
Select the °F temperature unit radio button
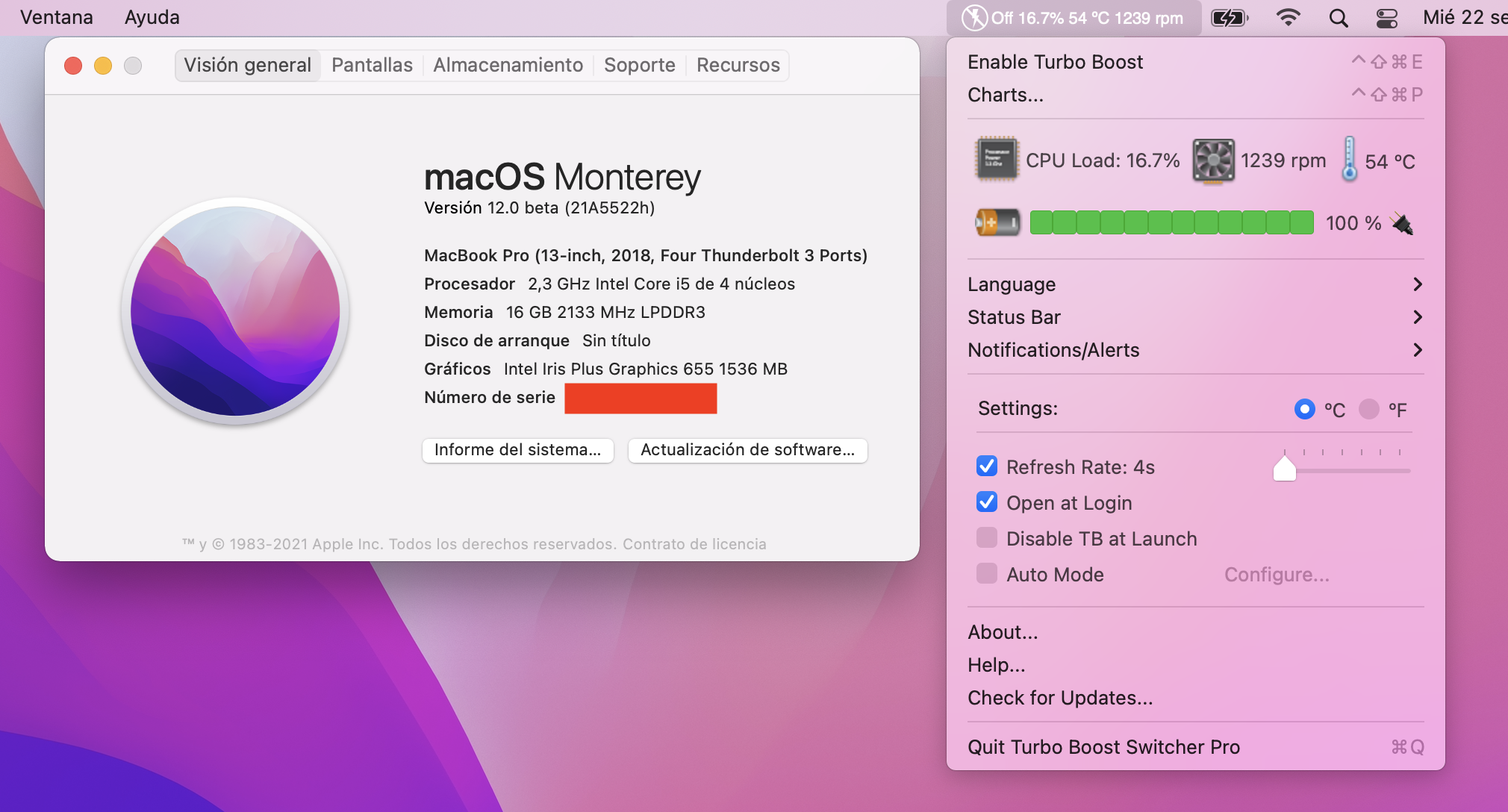pyautogui.click(x=1369, y=409)
